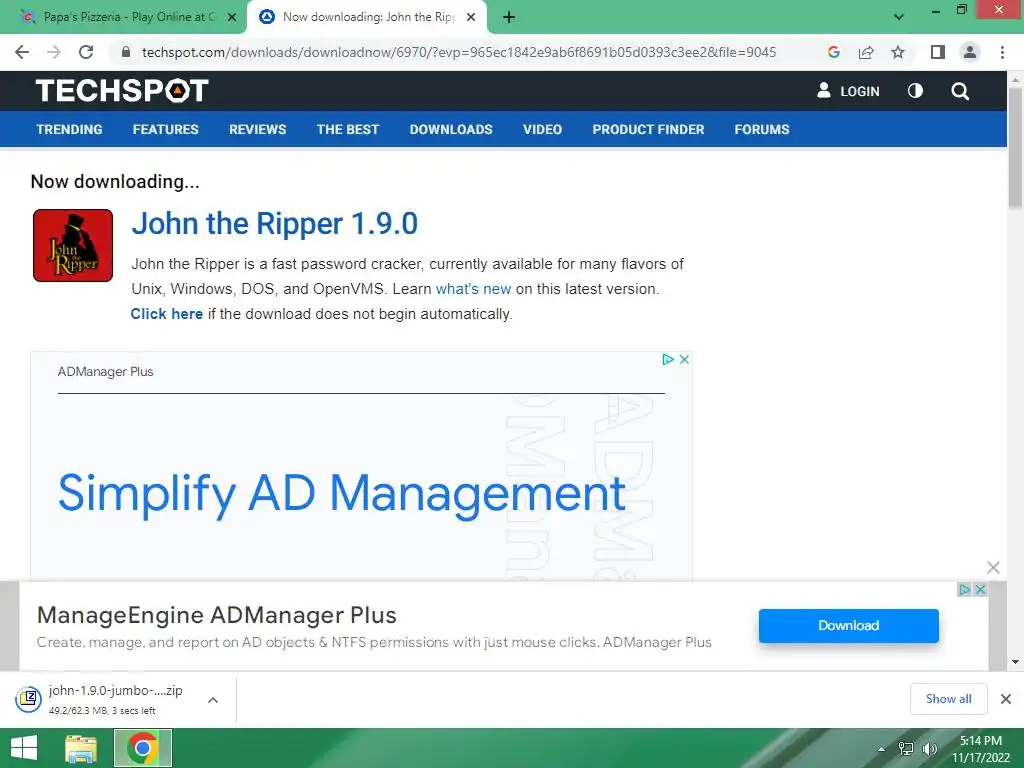Click the john-1.9.0-jumbo zip download item

coord(116,699)
